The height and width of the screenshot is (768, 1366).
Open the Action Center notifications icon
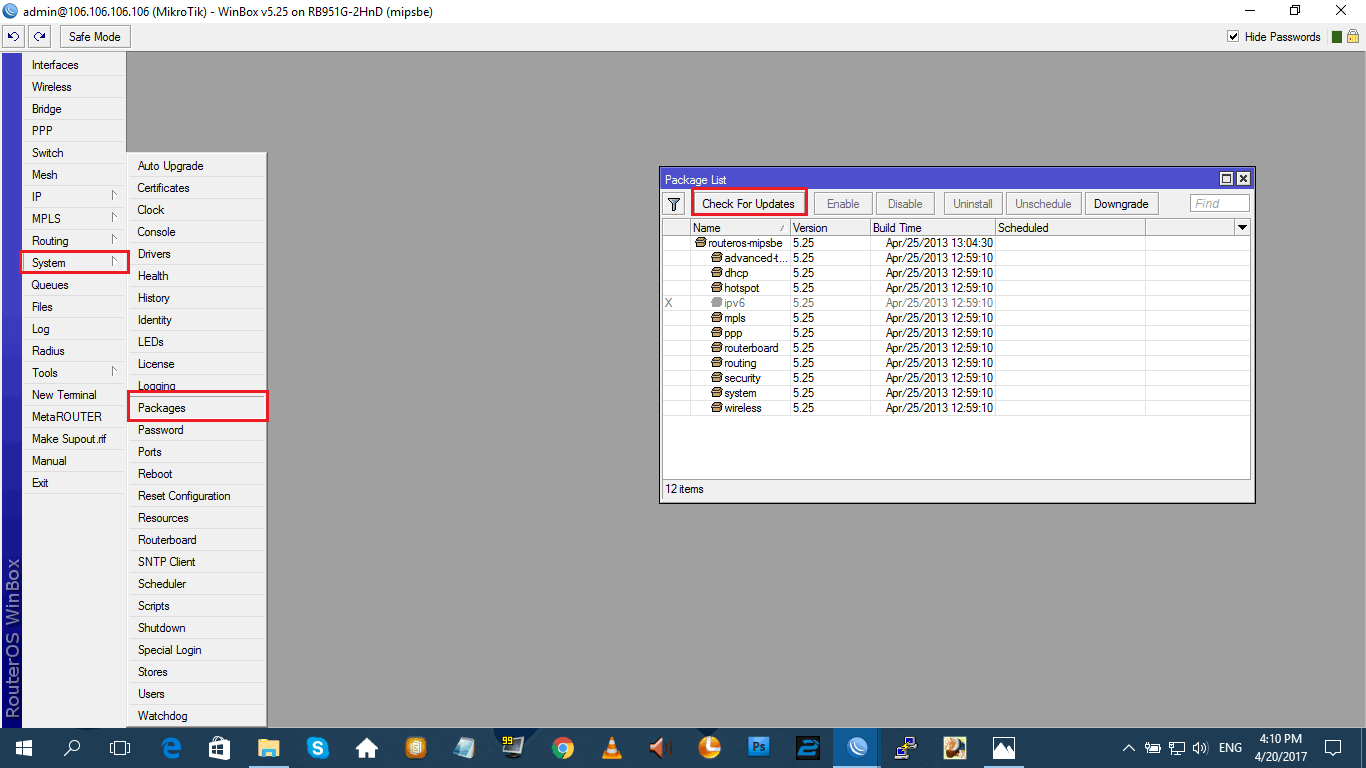1332,748
